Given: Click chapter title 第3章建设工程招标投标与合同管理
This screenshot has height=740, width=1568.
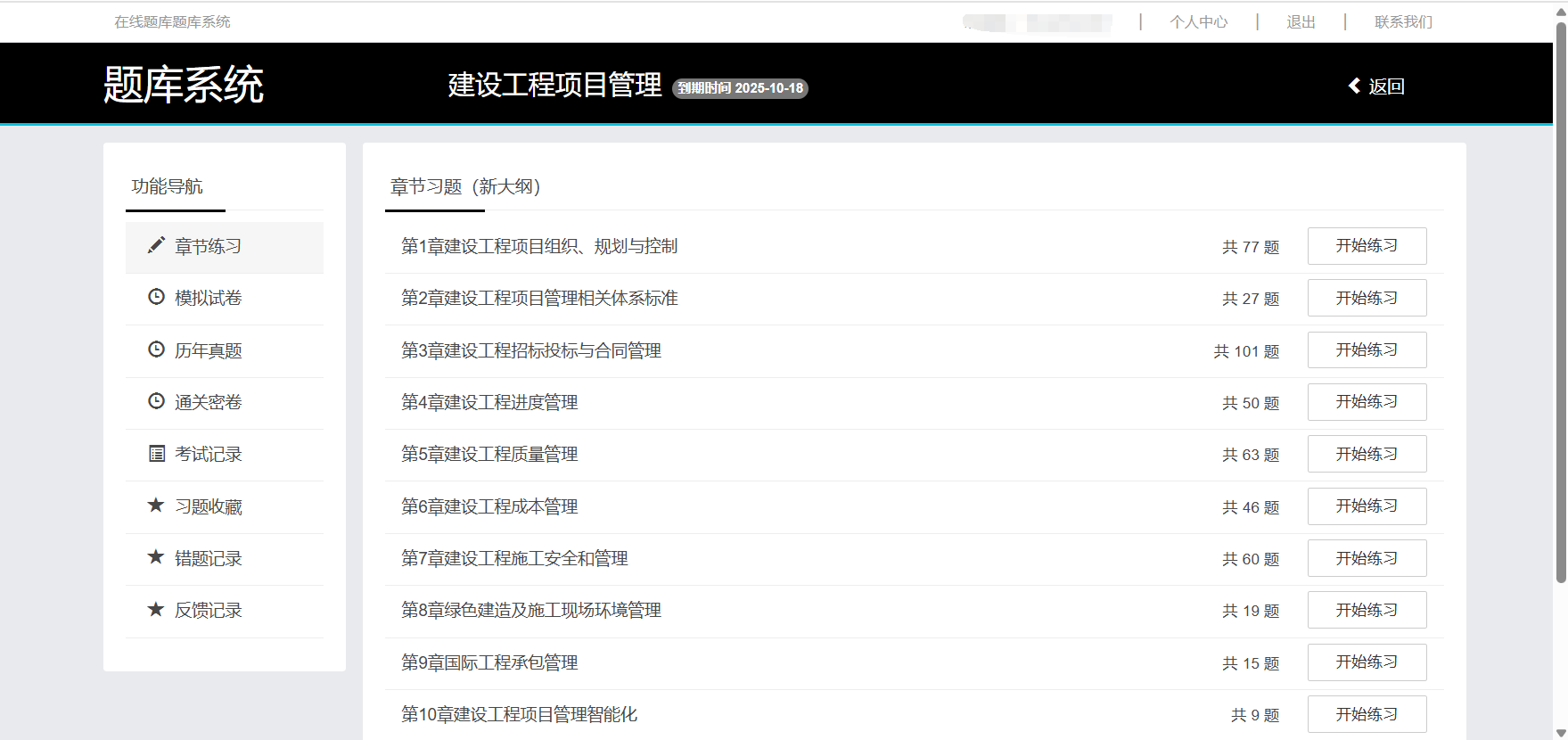Looking at the screenshot, I should click(x=531, y=350).
